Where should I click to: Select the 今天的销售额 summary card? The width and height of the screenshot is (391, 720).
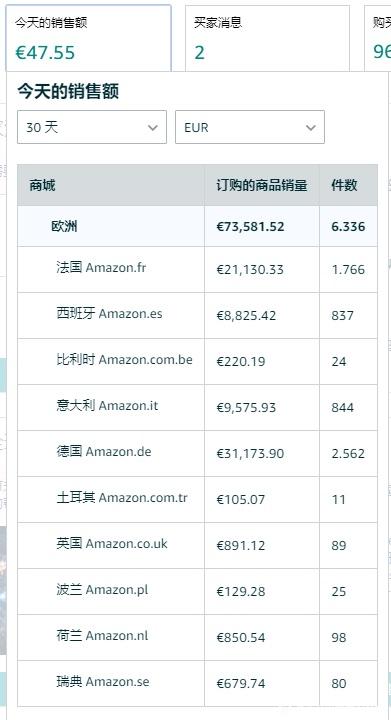coord(88,38)
